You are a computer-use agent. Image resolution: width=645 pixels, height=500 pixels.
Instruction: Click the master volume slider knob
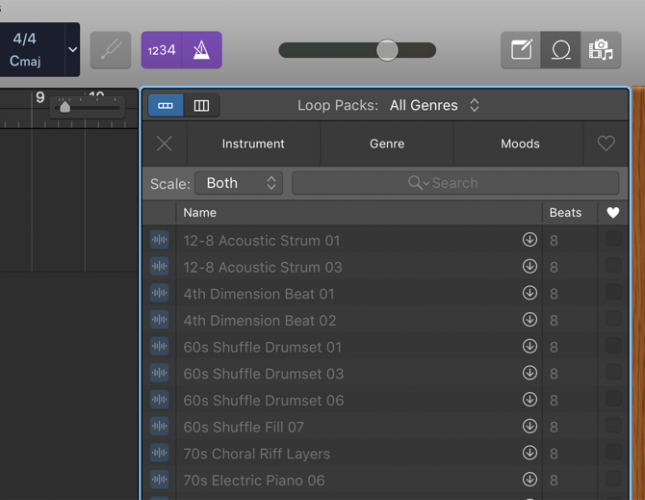coord(387,50)
